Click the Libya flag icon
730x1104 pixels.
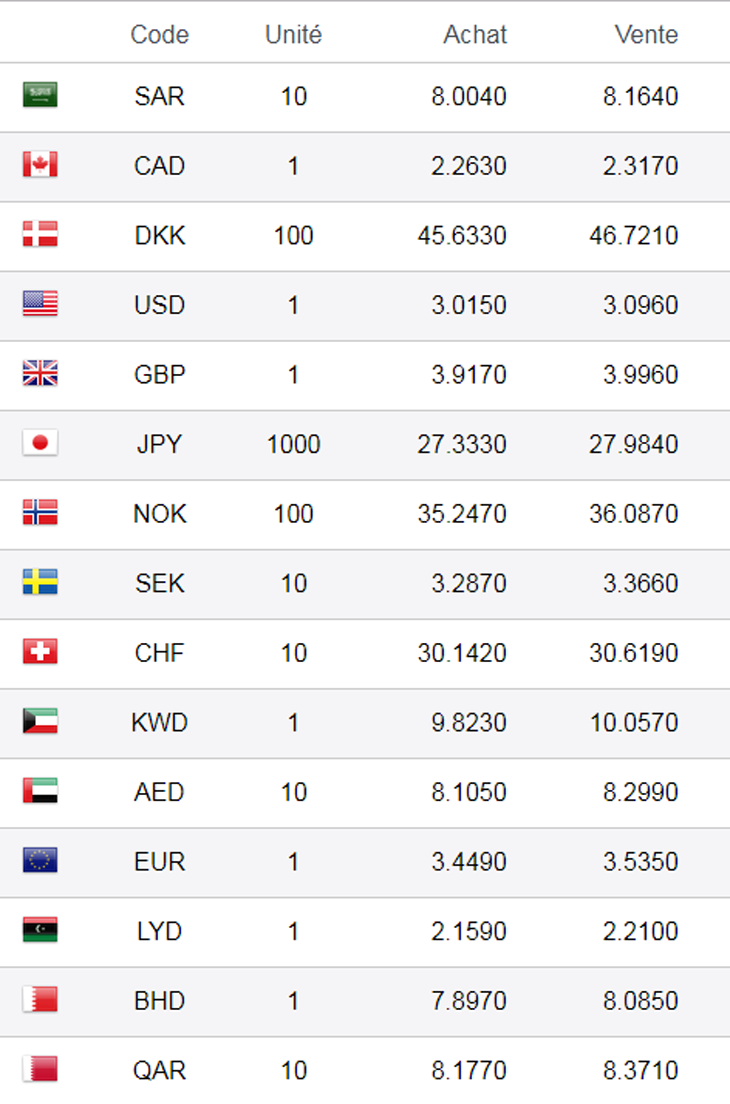pos(40,931)
